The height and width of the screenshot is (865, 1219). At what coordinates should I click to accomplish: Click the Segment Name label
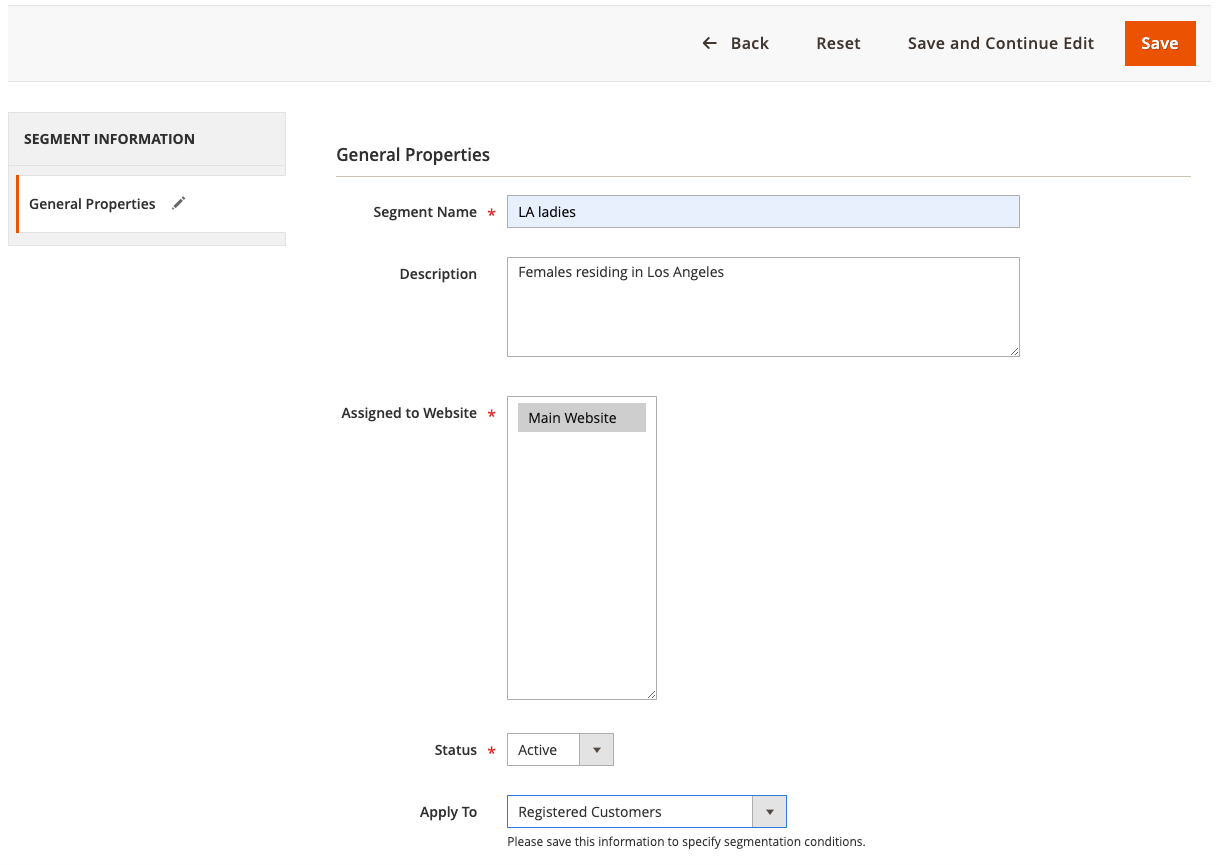(425, 212)
